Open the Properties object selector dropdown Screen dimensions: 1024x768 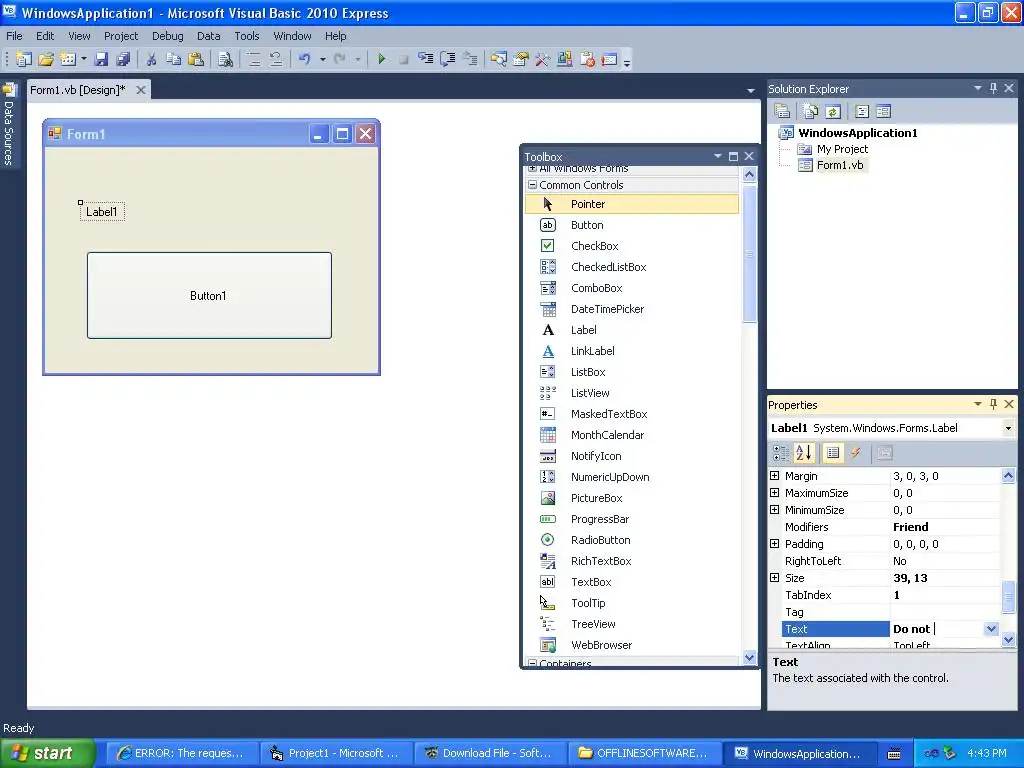(x=1008, y=428)
